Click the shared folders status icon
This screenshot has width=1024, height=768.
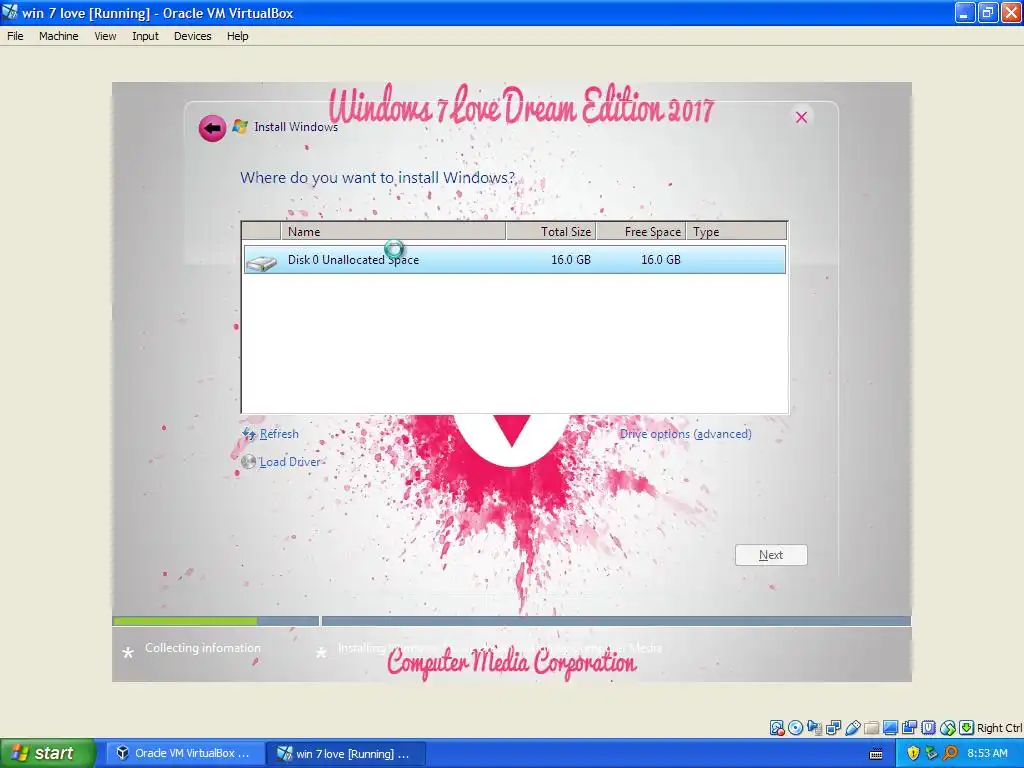coord(871,728)
